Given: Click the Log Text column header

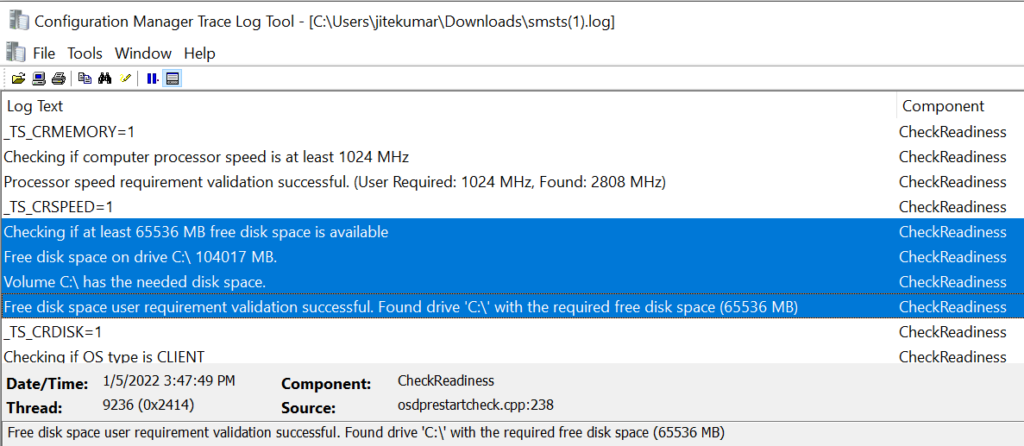Looking at the screenshot, I should 449,106.
